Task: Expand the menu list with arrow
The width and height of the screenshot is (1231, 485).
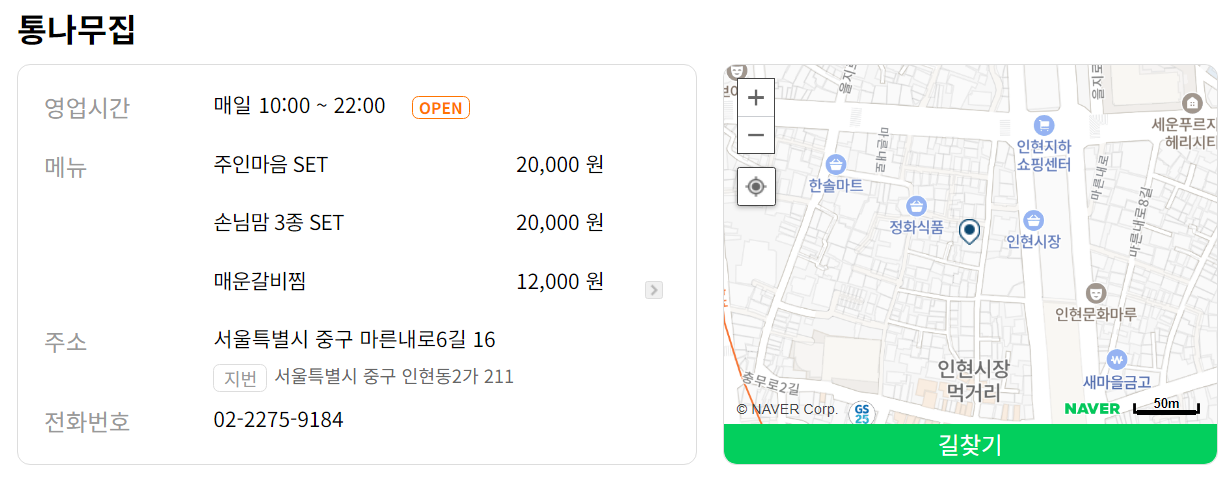Action: tap(654, 290)
